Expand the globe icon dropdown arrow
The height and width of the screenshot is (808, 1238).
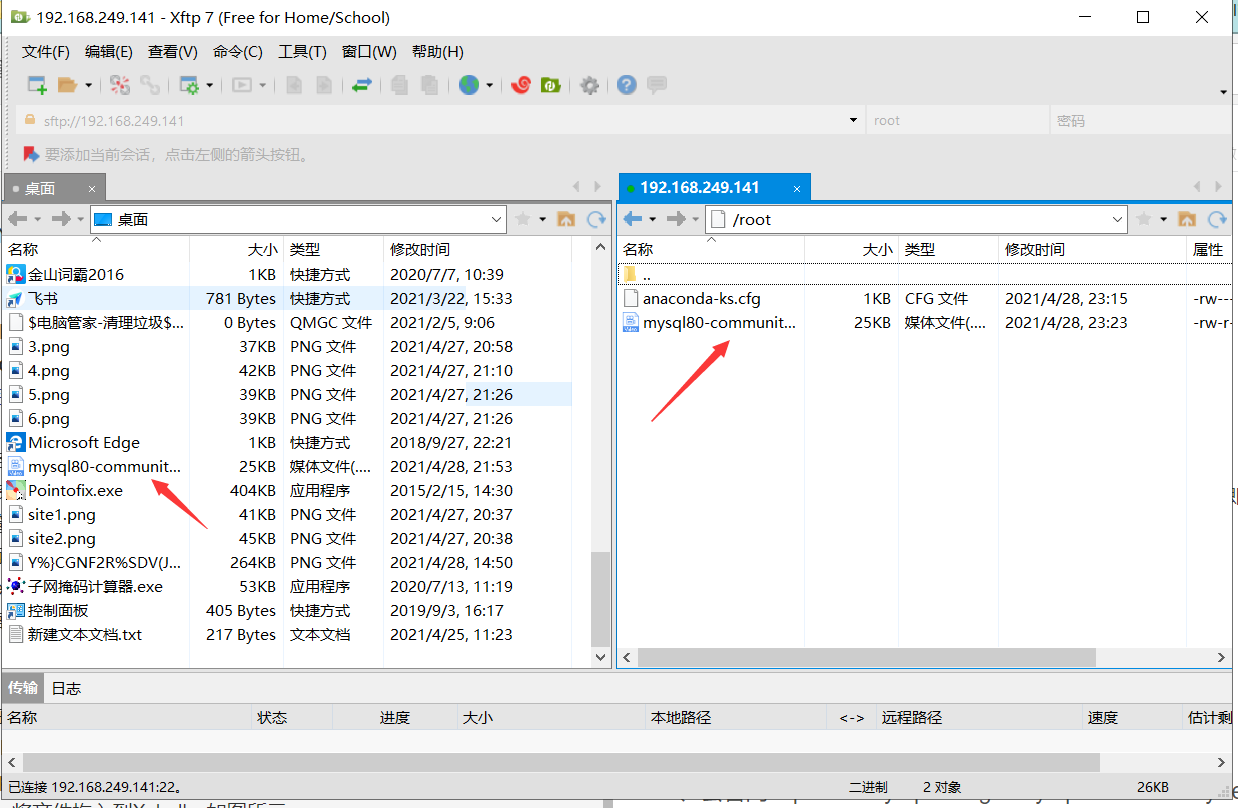tap(490, 86)
